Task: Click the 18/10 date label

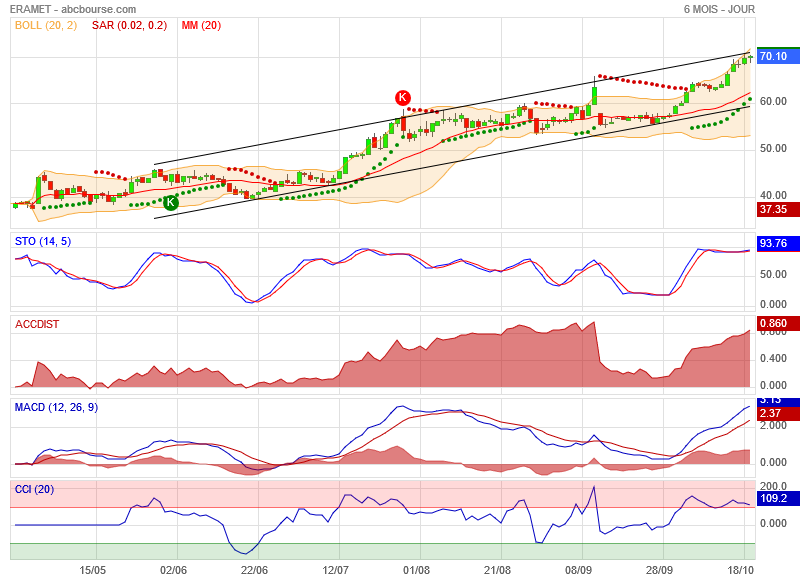Action: (x=740, y=570)
